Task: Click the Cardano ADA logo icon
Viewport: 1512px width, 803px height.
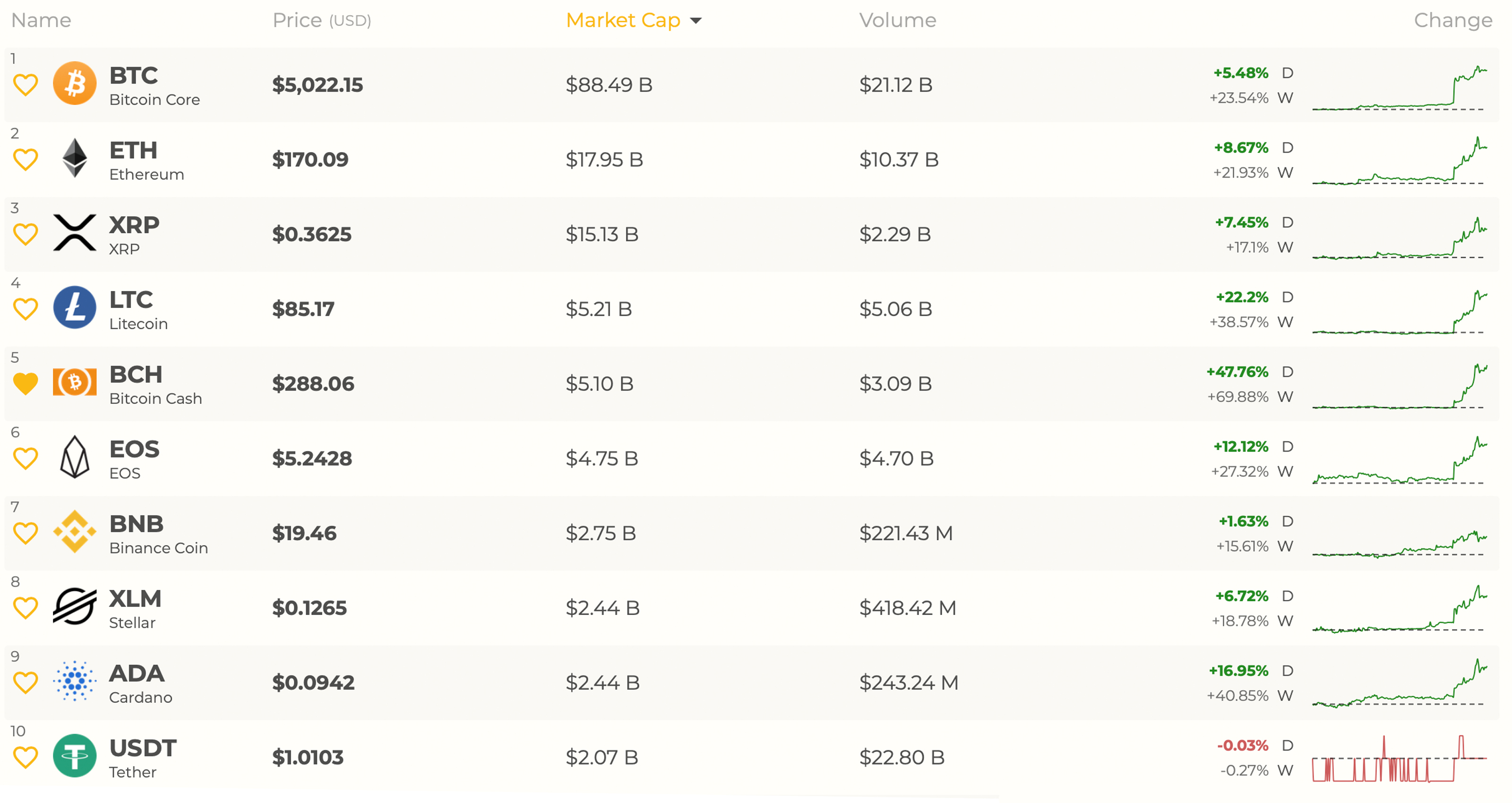Action: coord(75,682)
